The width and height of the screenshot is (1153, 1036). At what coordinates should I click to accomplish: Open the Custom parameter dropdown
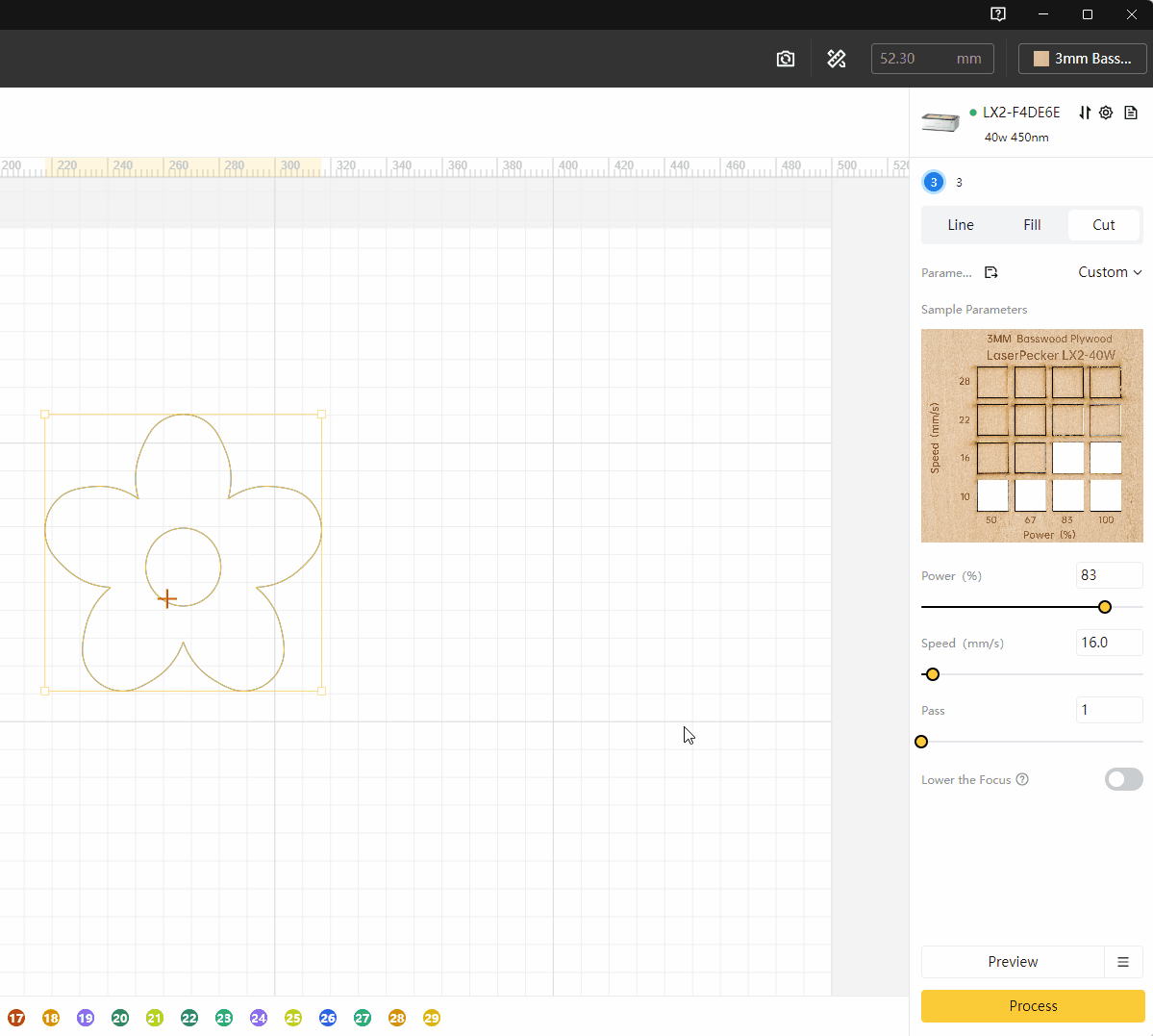coord(1110,272)
